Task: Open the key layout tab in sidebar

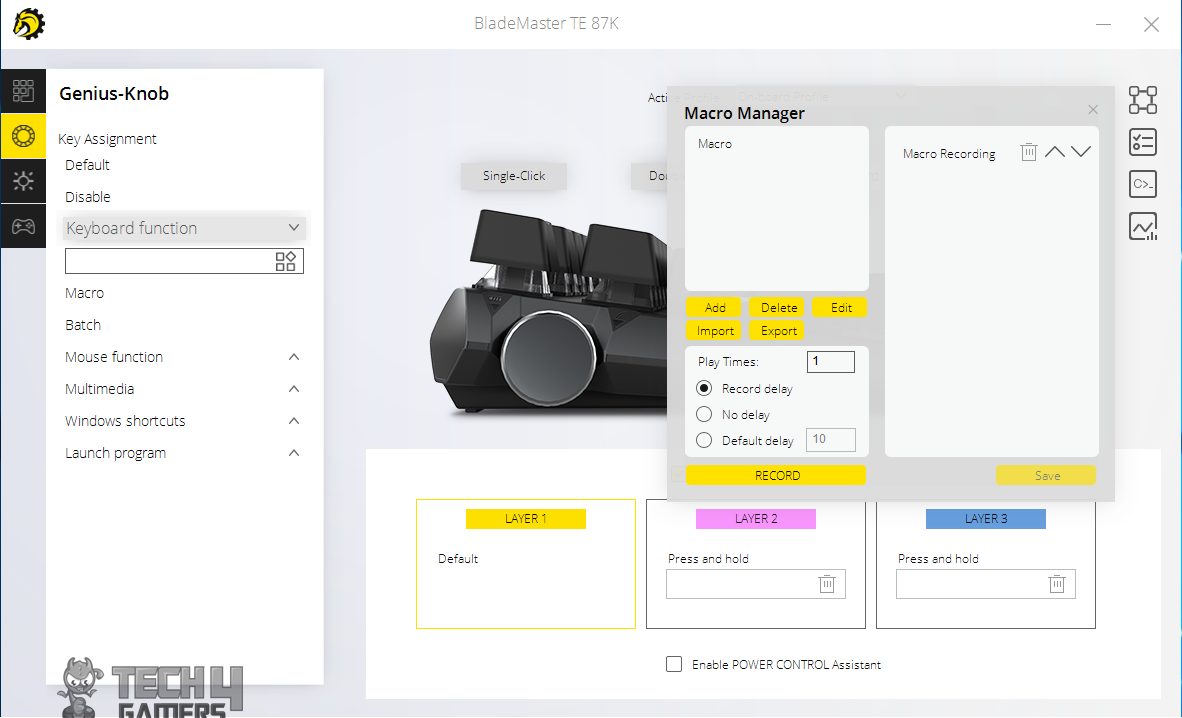Action: coord(23,91)
